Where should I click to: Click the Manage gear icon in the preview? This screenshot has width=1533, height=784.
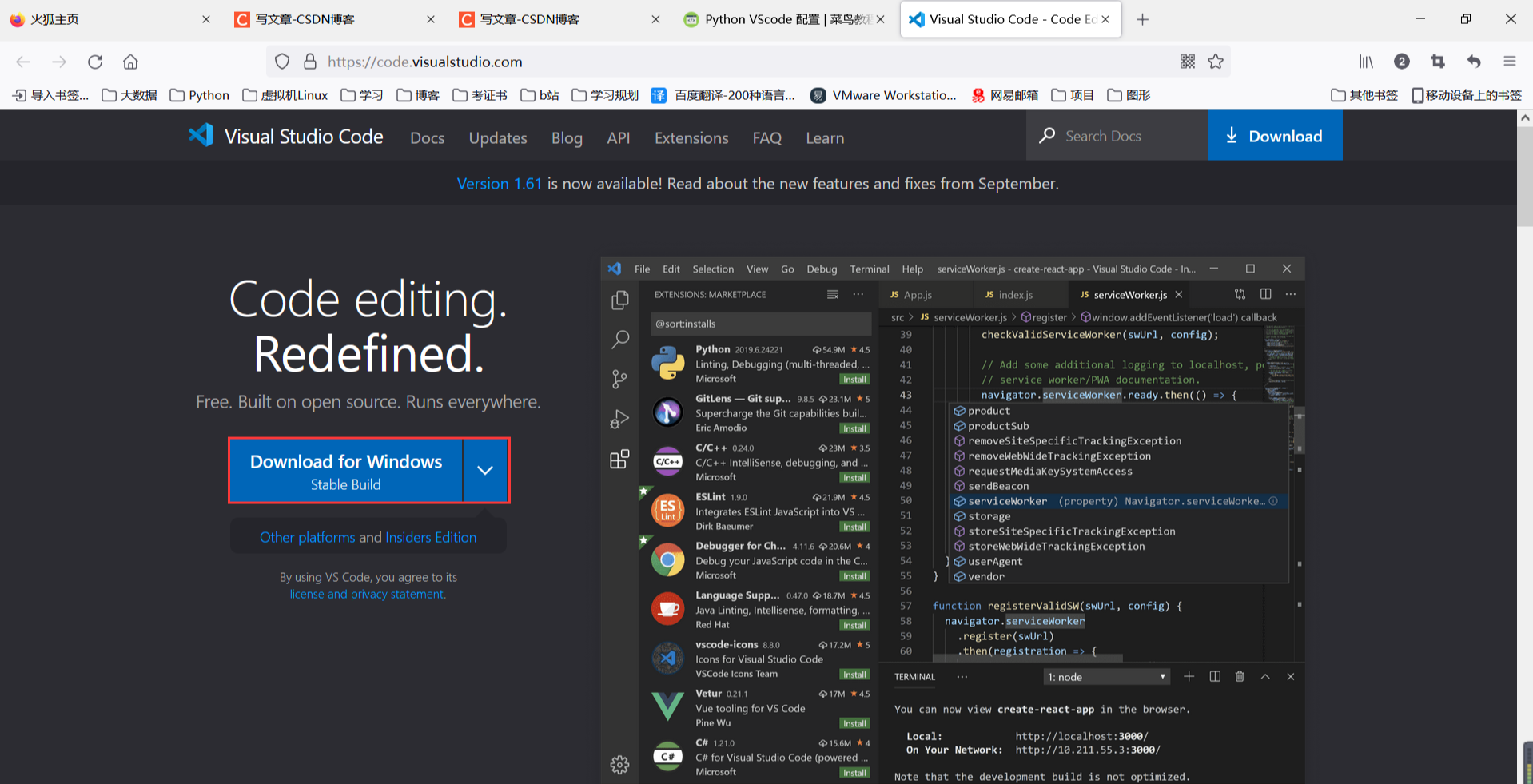pyautogui.click(x=619, y=765)
